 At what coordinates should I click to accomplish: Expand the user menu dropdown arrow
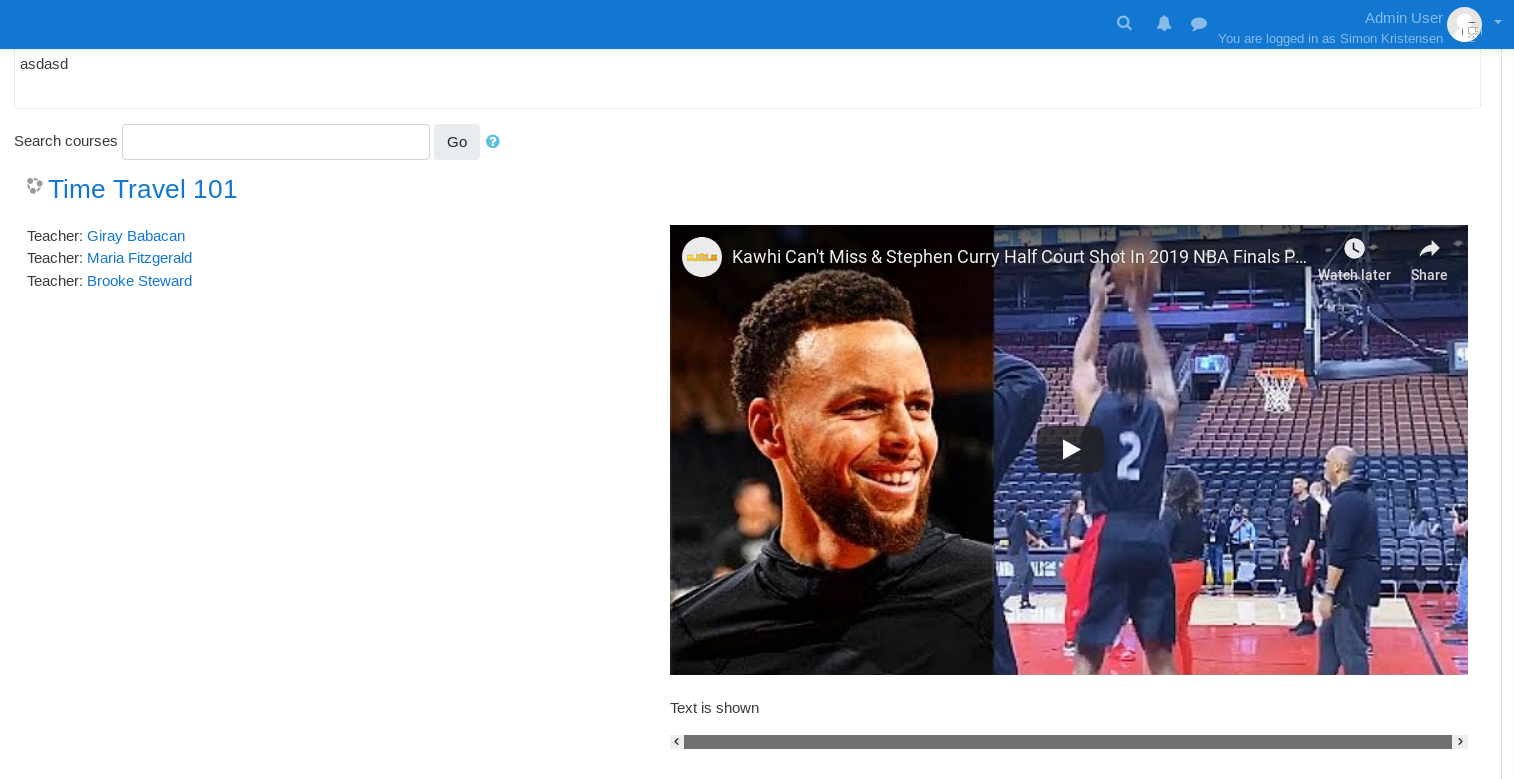pos(1498,22)
